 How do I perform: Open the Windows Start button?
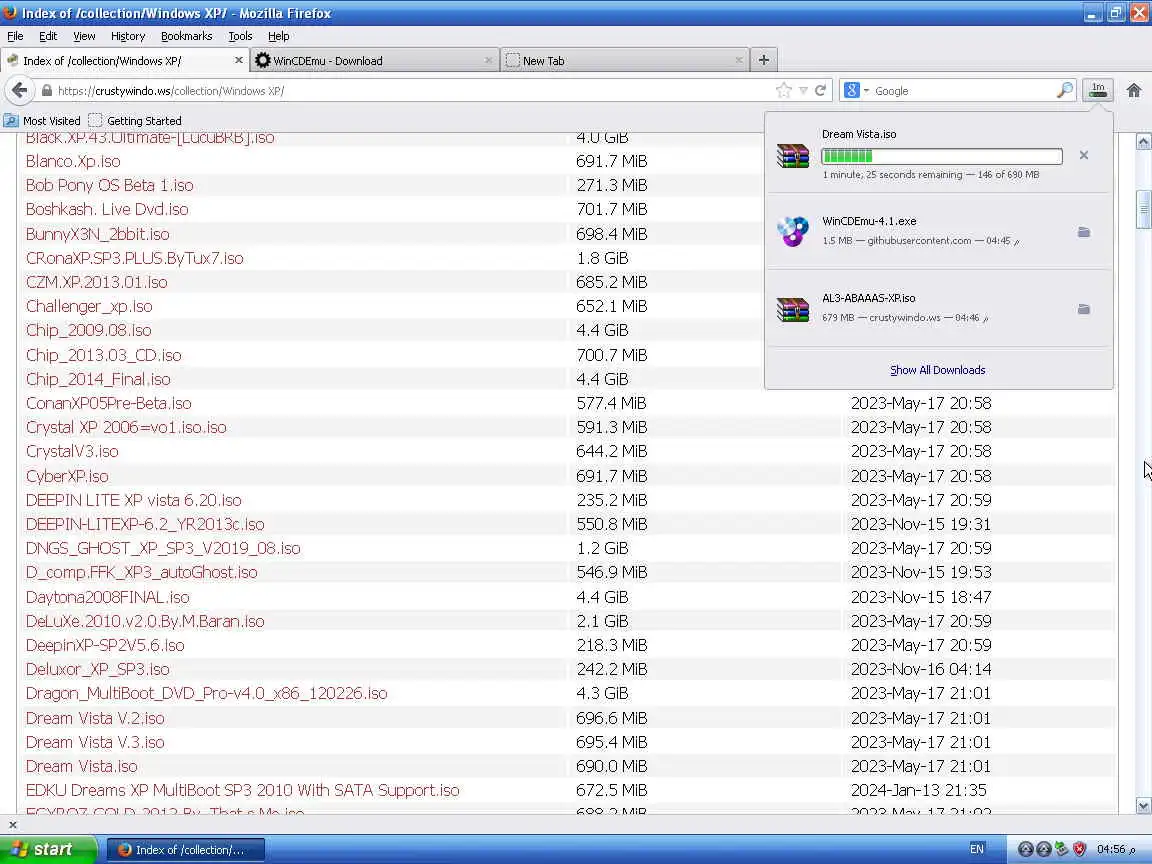pos(48,849)
